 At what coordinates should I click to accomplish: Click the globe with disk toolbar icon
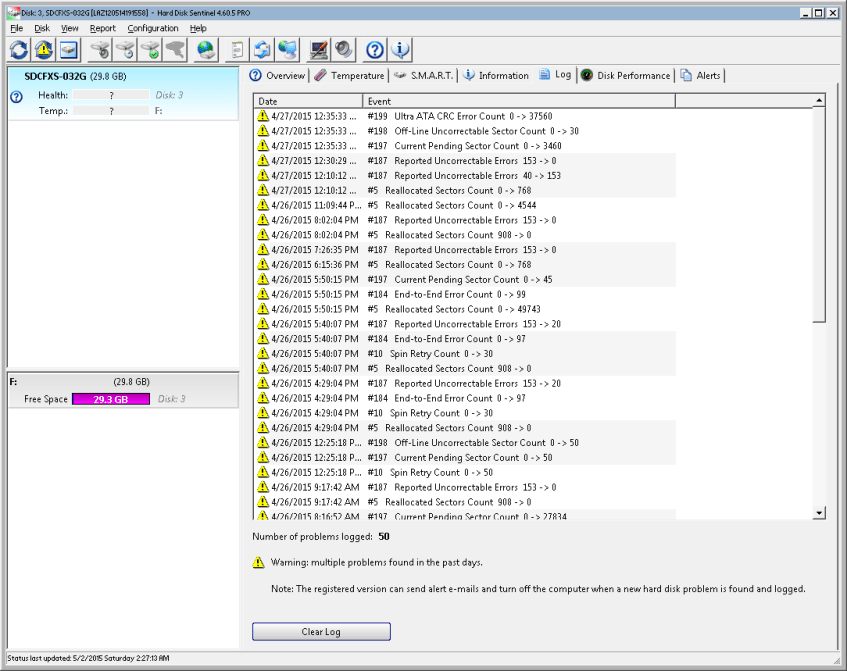tap(206, 49)
